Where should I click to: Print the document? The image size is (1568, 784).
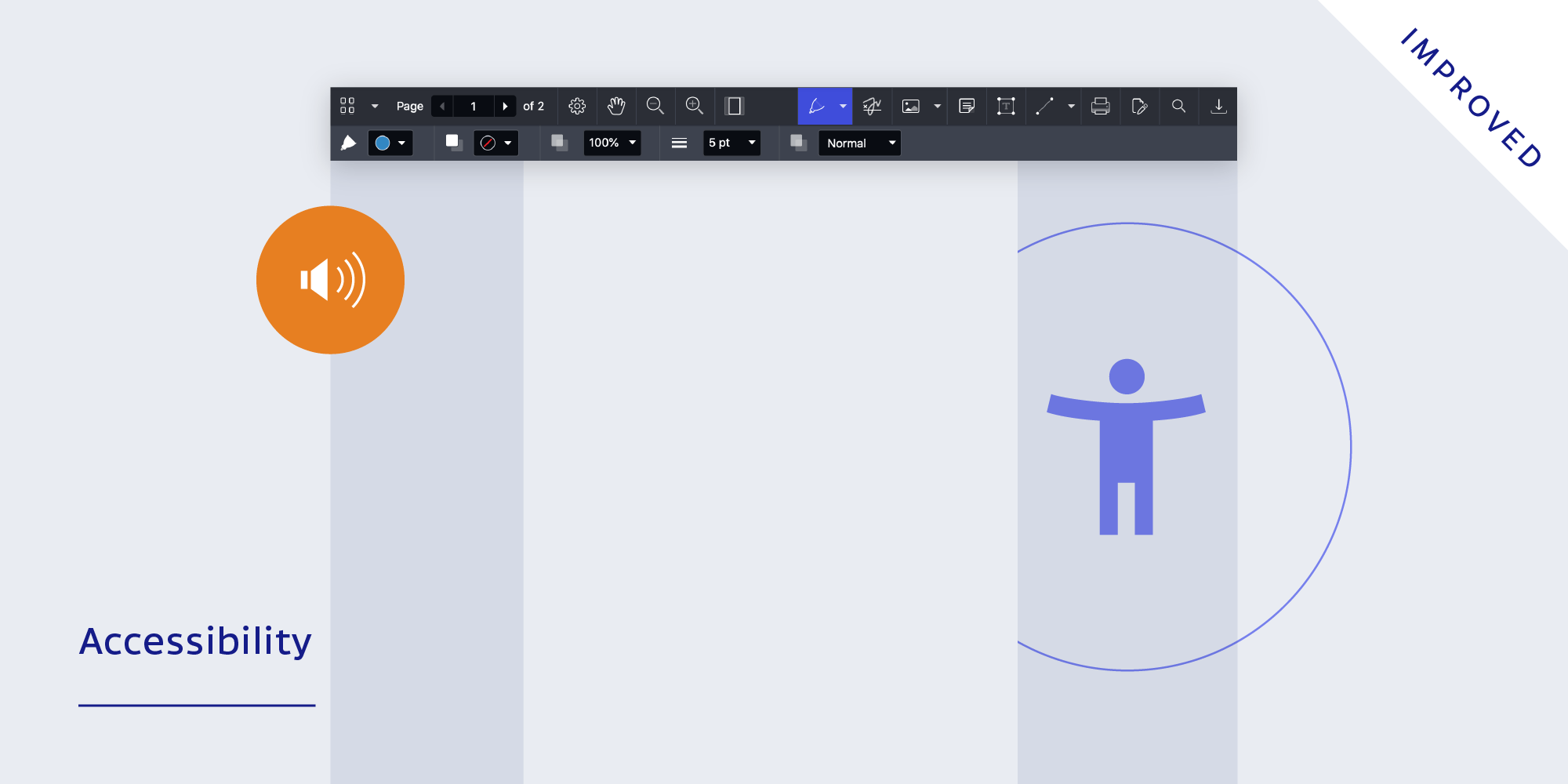coord(1101,106)
